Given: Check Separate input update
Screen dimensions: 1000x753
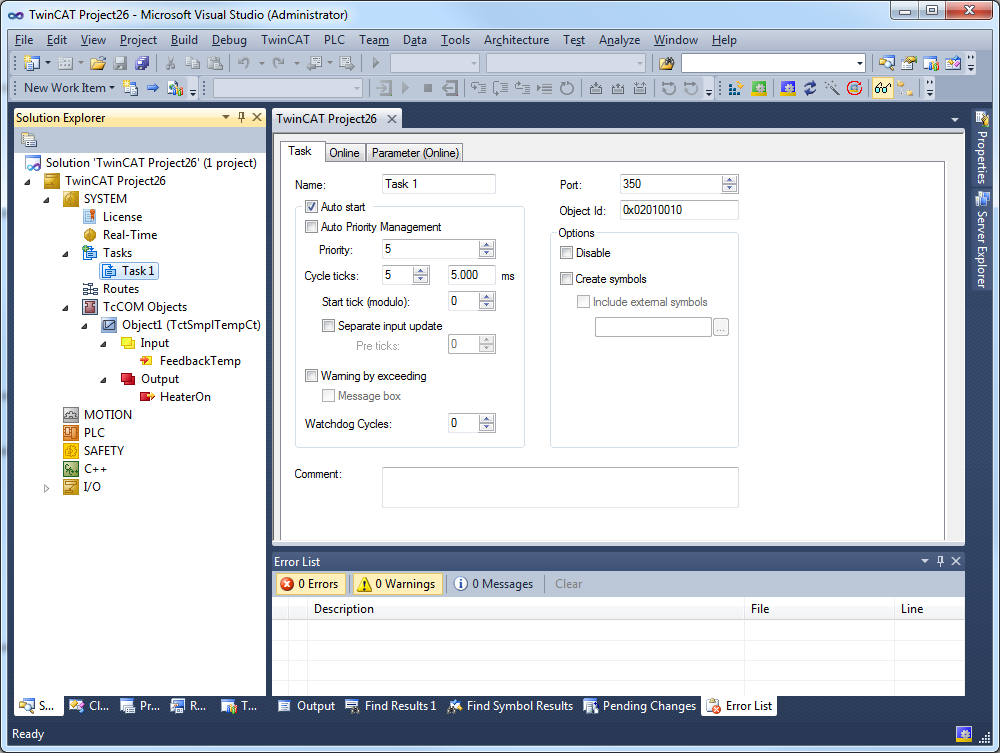Looking at the screenshot, I should tap(328, 326).
